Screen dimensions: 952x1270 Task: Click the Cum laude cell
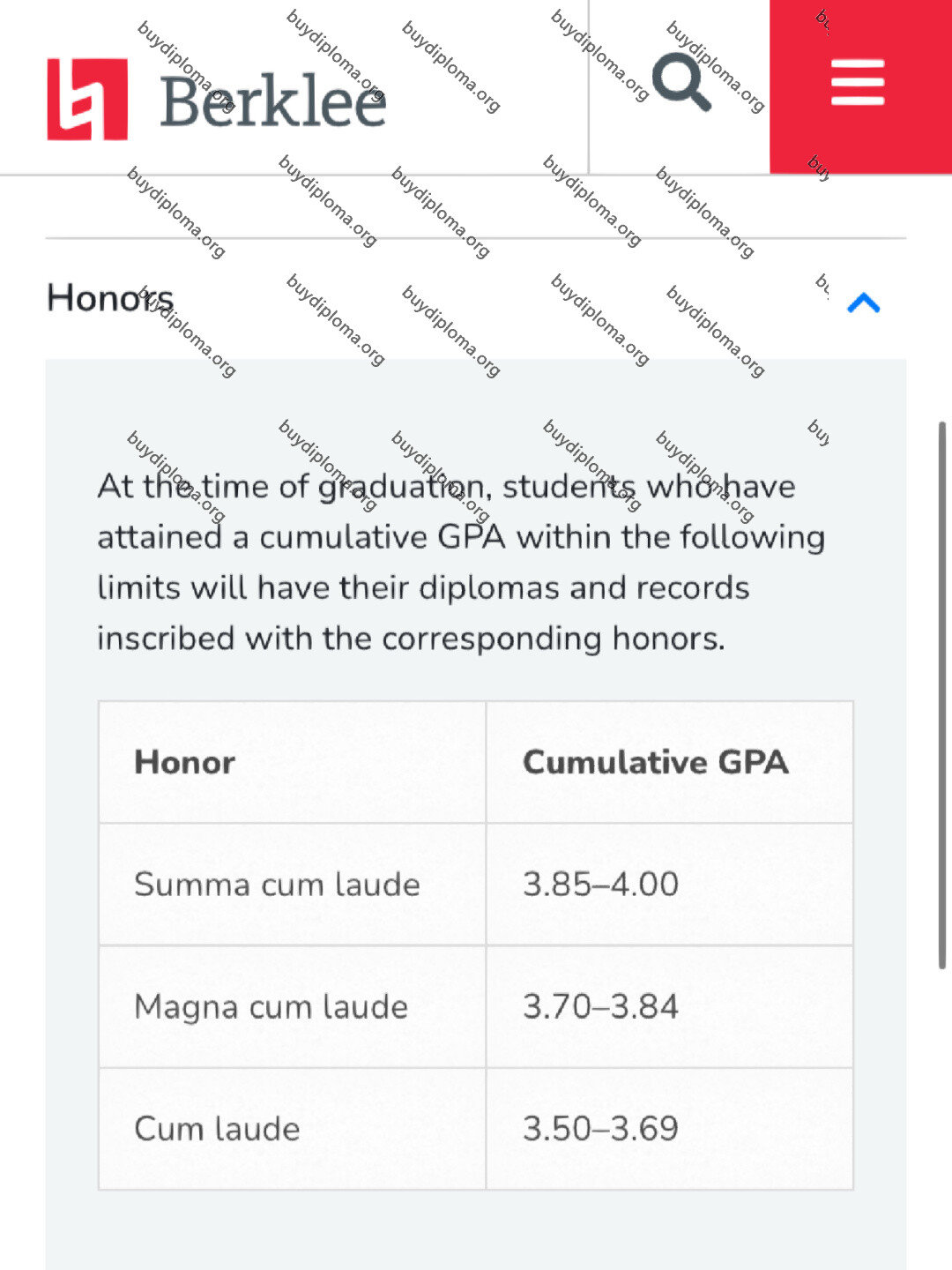click(x=292, y=1129)
